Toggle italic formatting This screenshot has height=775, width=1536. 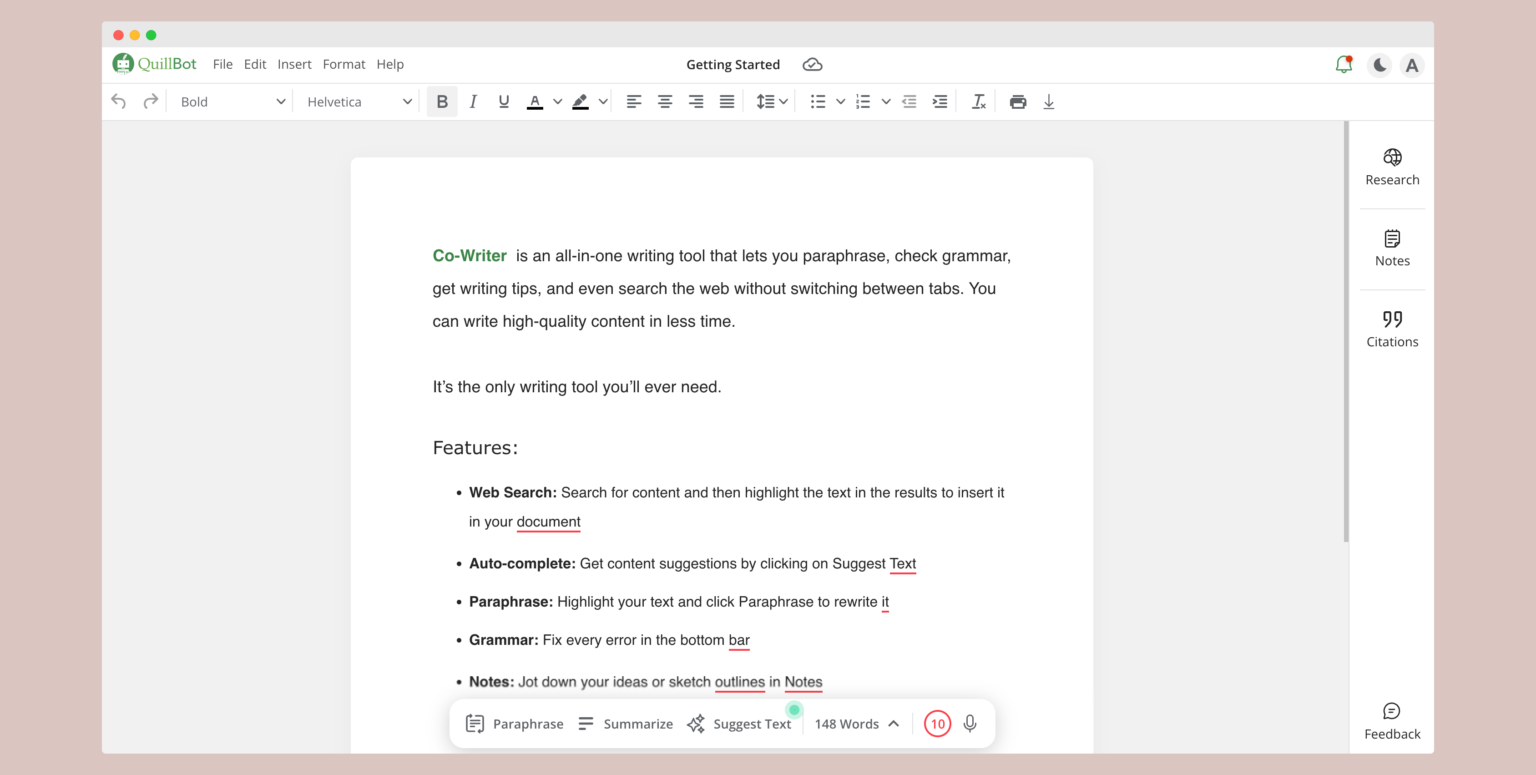[x=473, y=102]
